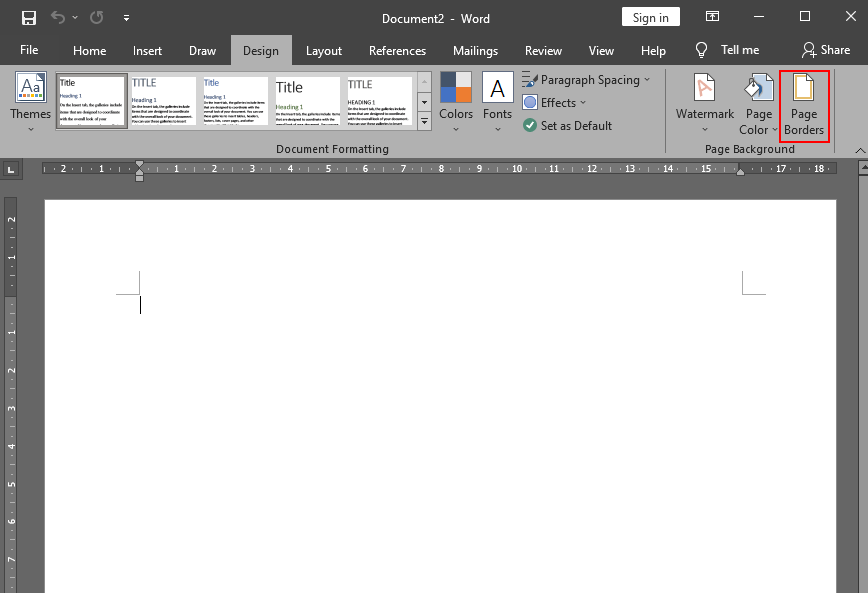The height and width of the screenshot is (593, 868).
Task: Open the style gallery More dropdown
Action: [424, 120]
